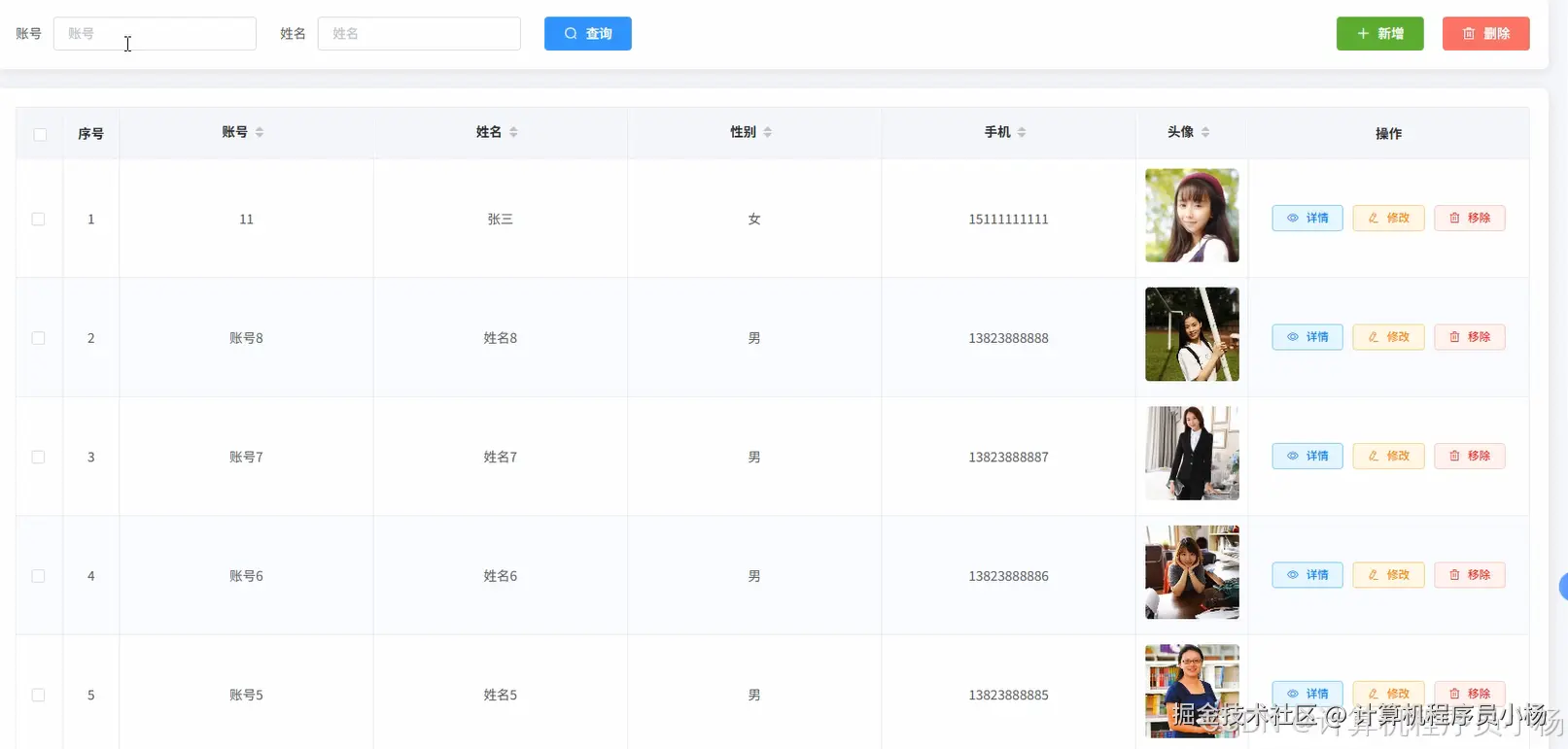Click 修改 edit for 张三
1568x749 pixels.
[1388, 219]
